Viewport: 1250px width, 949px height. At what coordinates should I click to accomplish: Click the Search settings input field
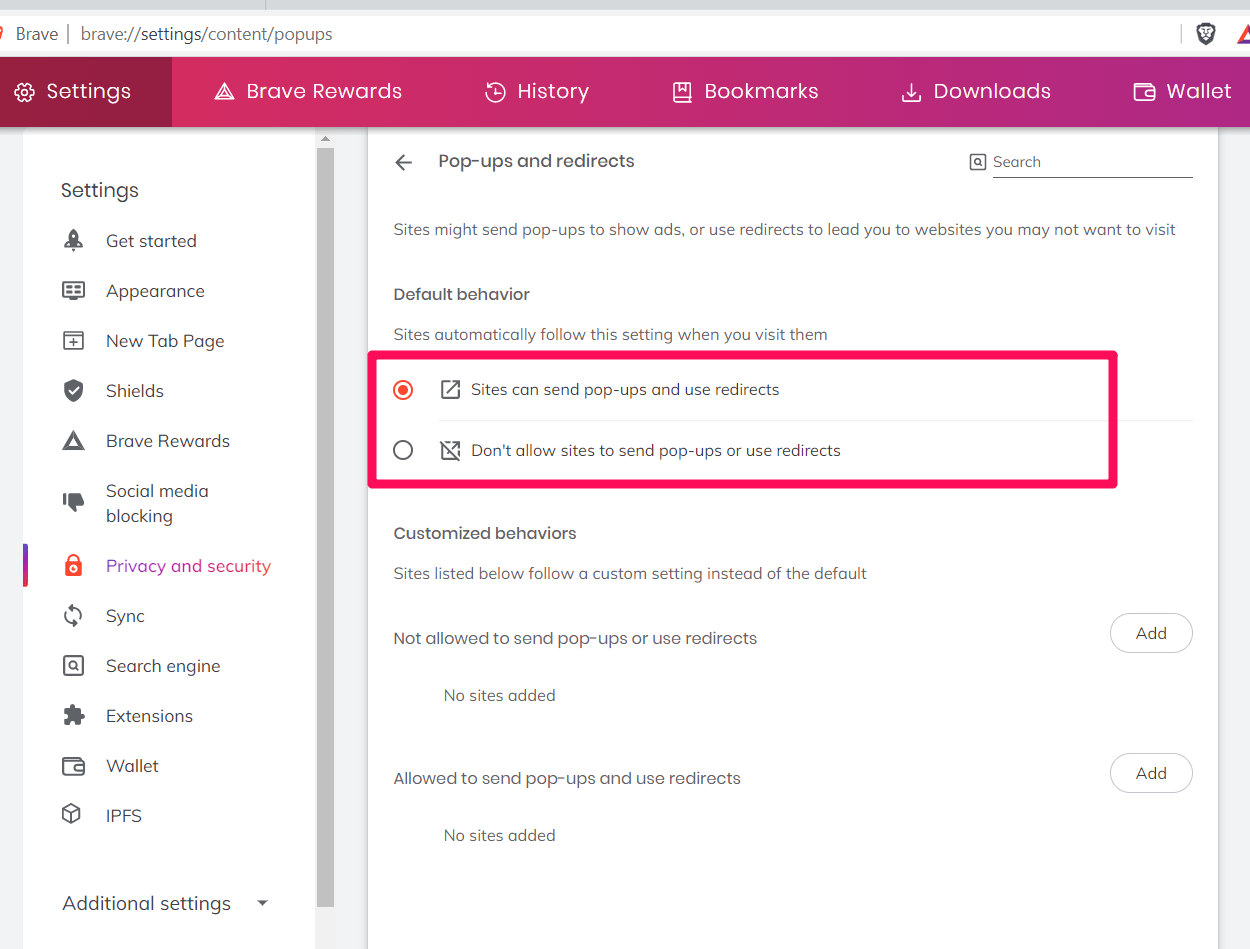1092,162
